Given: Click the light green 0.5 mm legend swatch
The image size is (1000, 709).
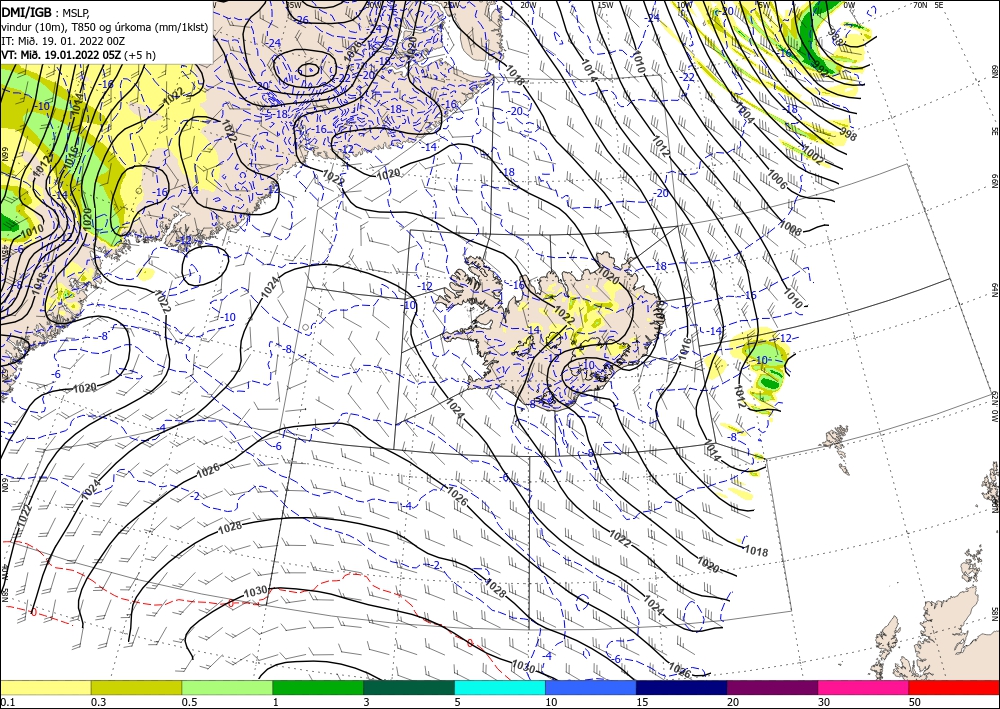Looking at the screenshot, I should [x=227, y=687].
